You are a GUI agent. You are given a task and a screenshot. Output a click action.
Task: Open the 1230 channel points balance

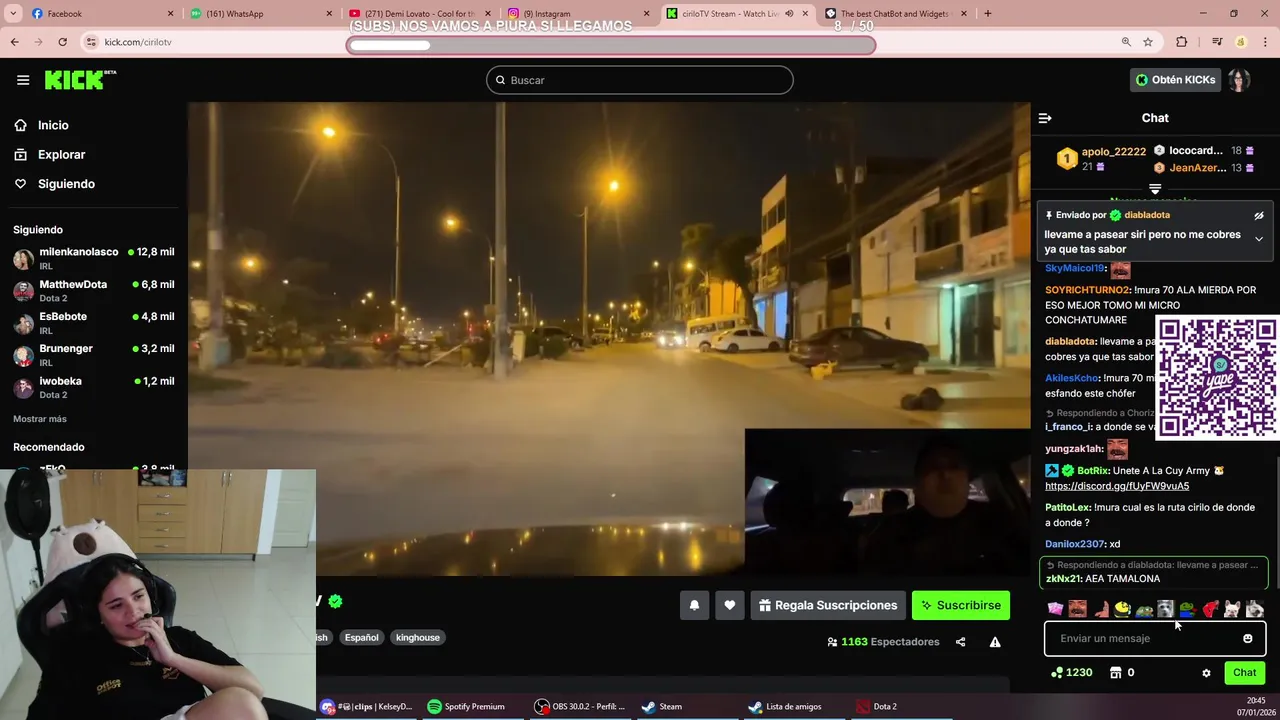tap(1071, 673)
